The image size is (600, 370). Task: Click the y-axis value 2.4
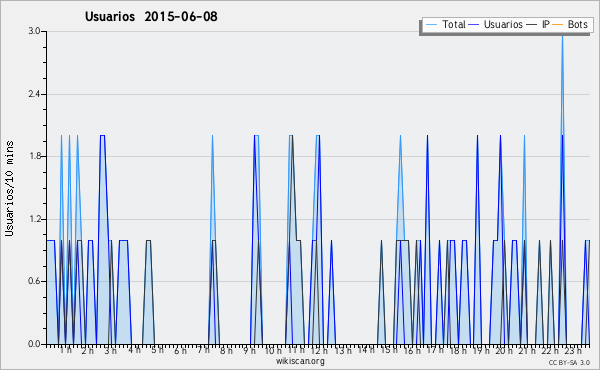pos(34,94)
